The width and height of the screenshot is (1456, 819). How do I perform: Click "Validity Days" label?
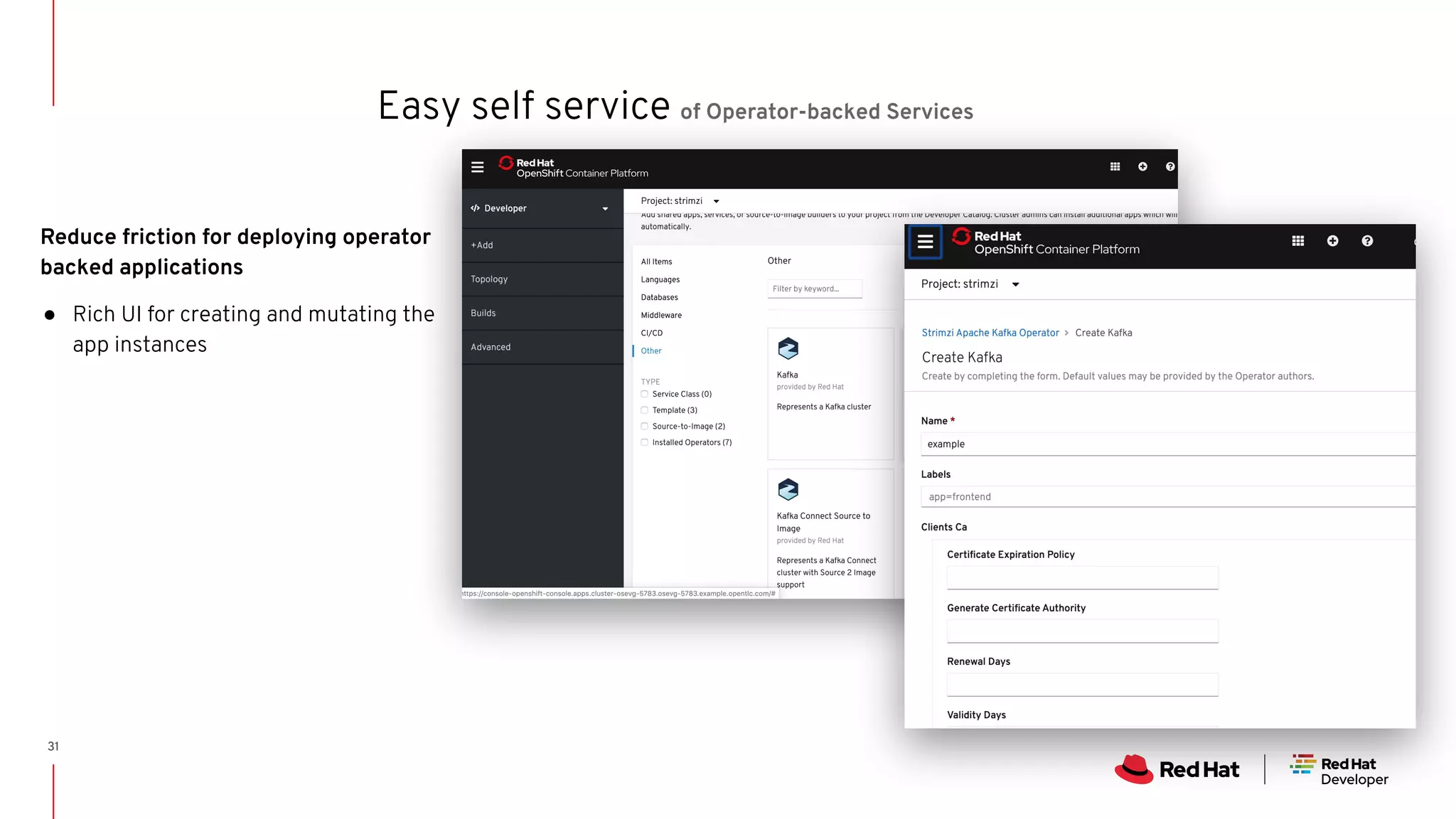pos(976,715)
